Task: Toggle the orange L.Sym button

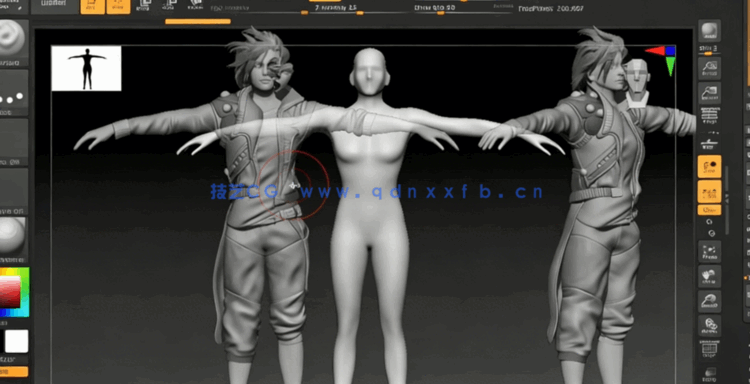Action: point(709,192)
